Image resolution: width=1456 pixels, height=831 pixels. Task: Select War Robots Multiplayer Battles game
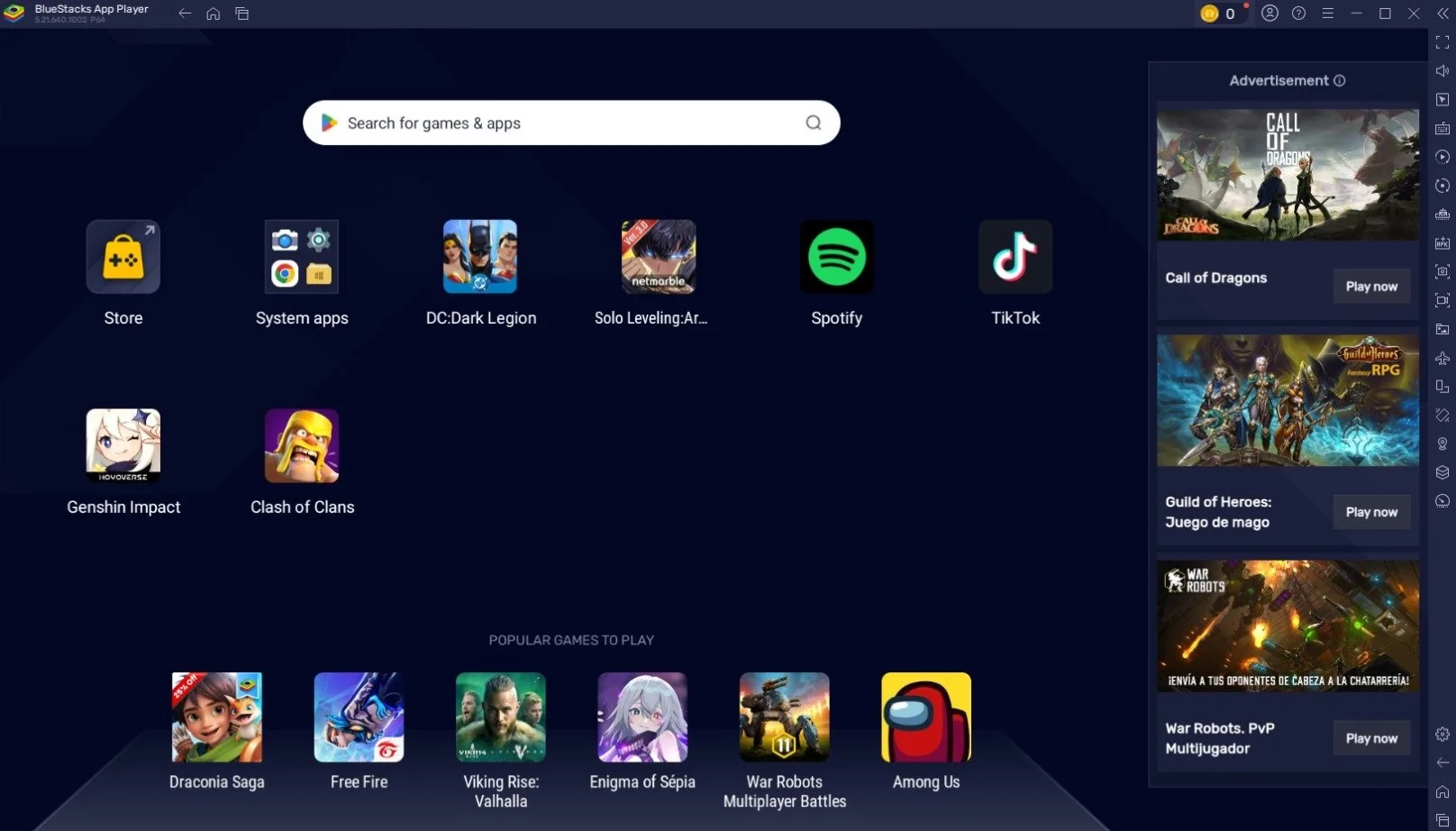click(x=785, y=717)
